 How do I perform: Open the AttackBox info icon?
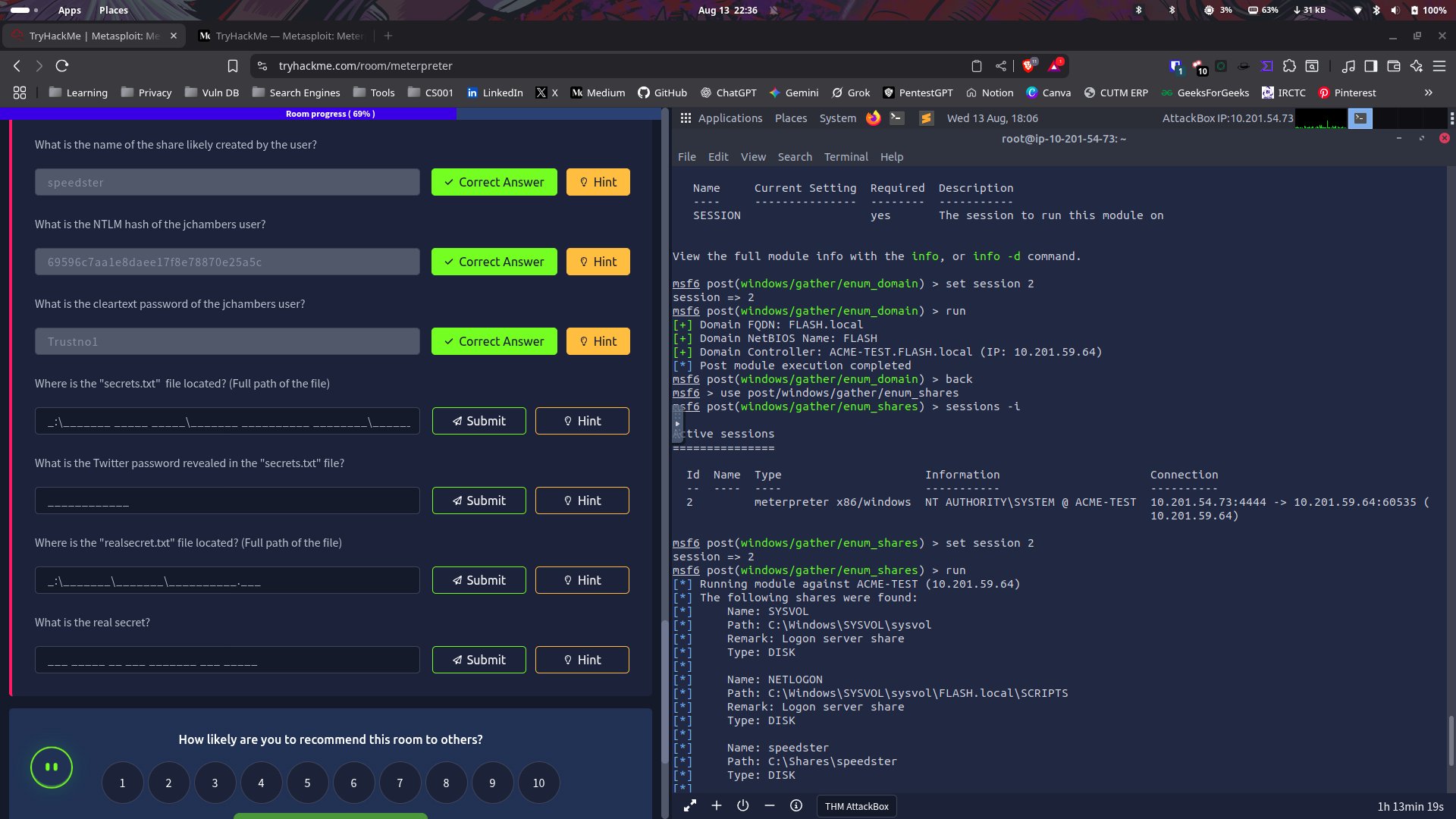(796, 806)
